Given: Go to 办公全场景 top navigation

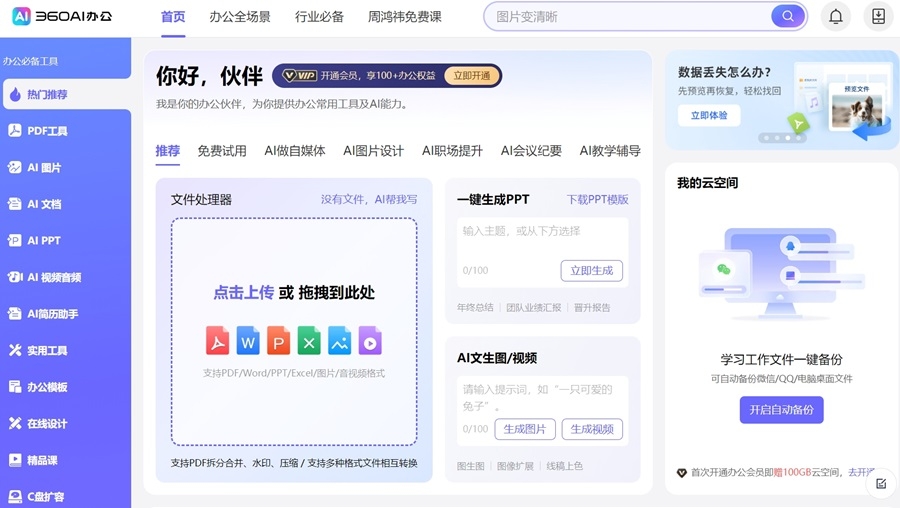Looking at the screenshot, I should [240, 17].
